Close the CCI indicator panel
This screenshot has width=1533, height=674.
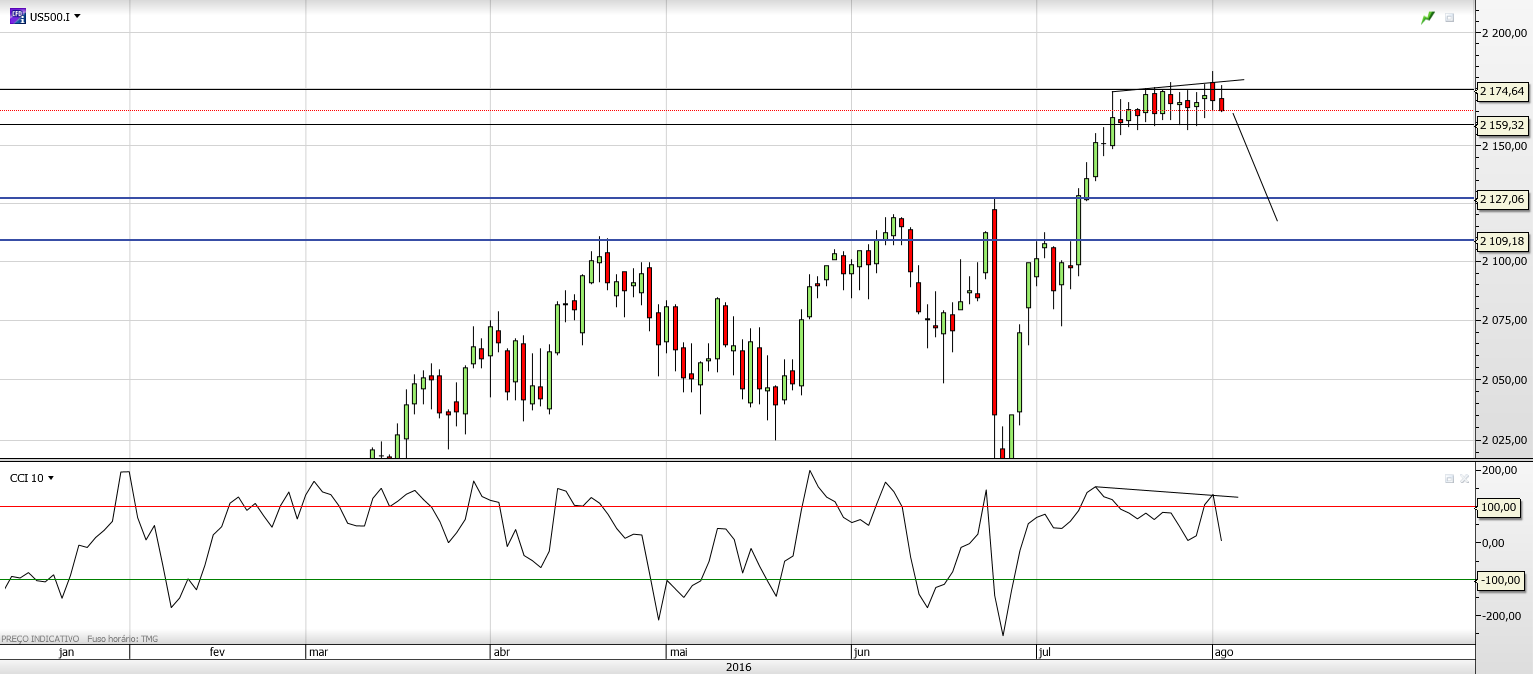tap(1465, 478)
